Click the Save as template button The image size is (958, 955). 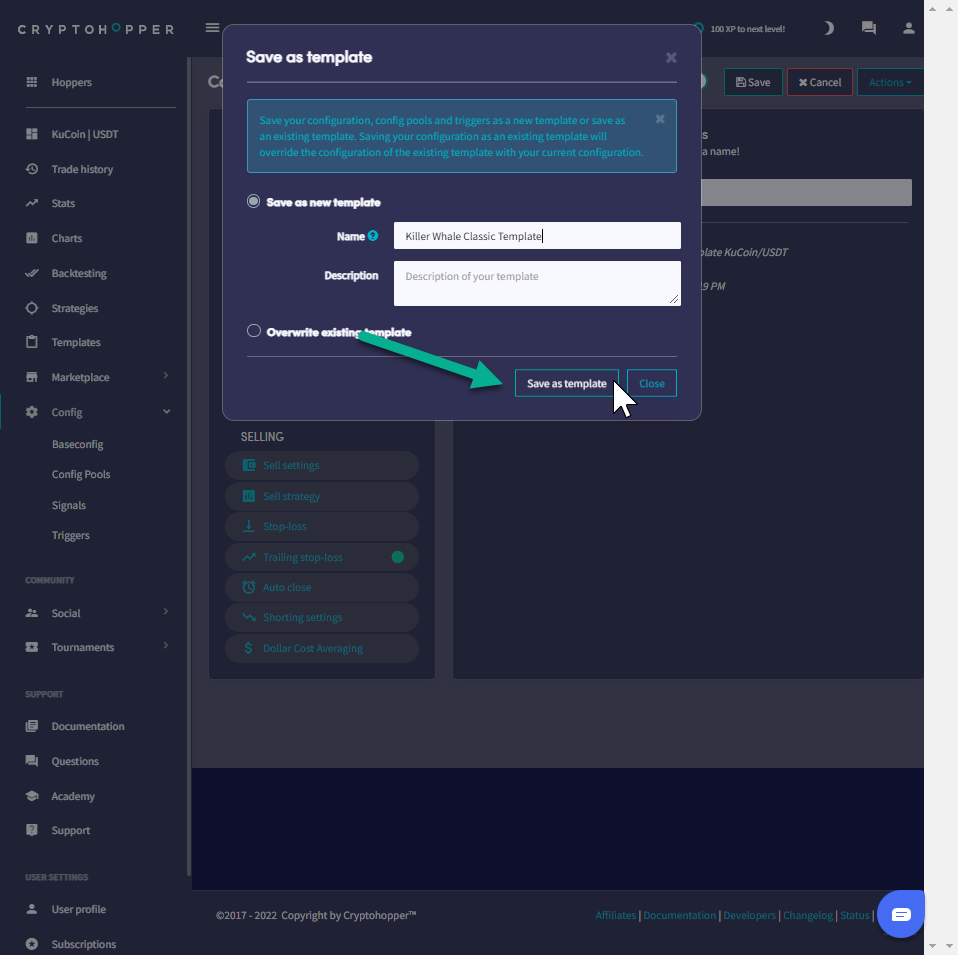[566, 383]
